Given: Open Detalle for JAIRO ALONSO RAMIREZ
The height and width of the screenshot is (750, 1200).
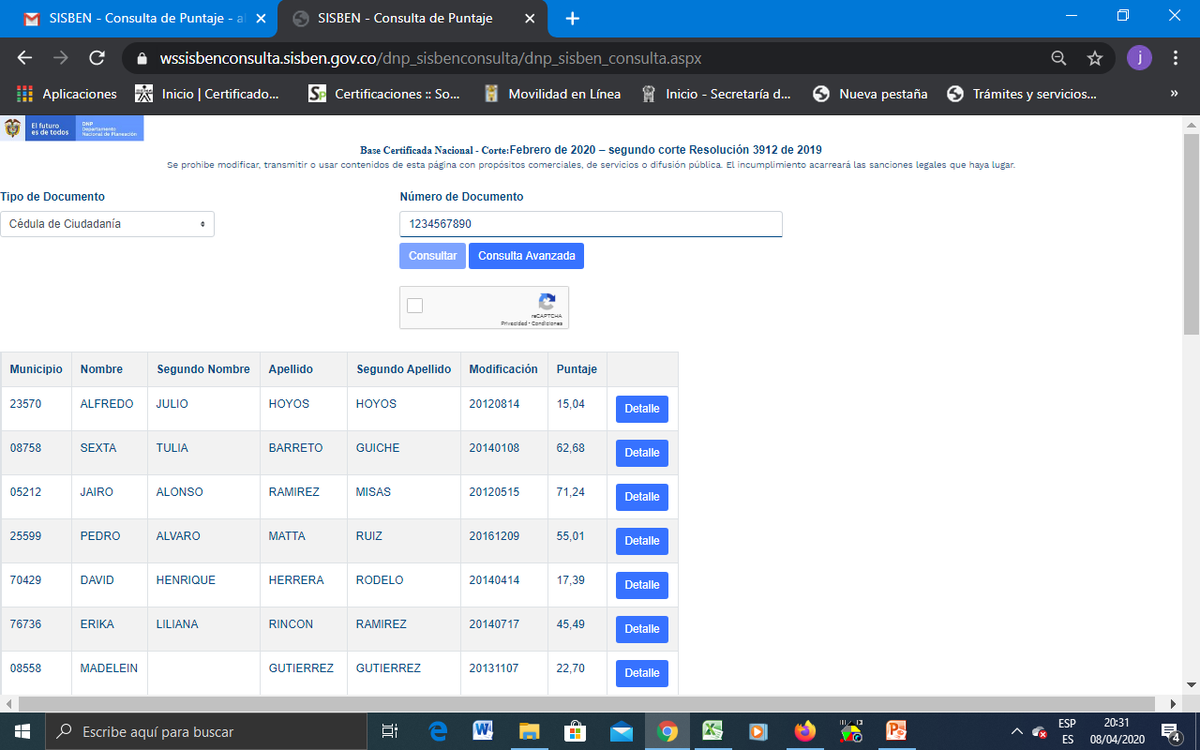Looking at the screenshot, I should tap(642, 497).
